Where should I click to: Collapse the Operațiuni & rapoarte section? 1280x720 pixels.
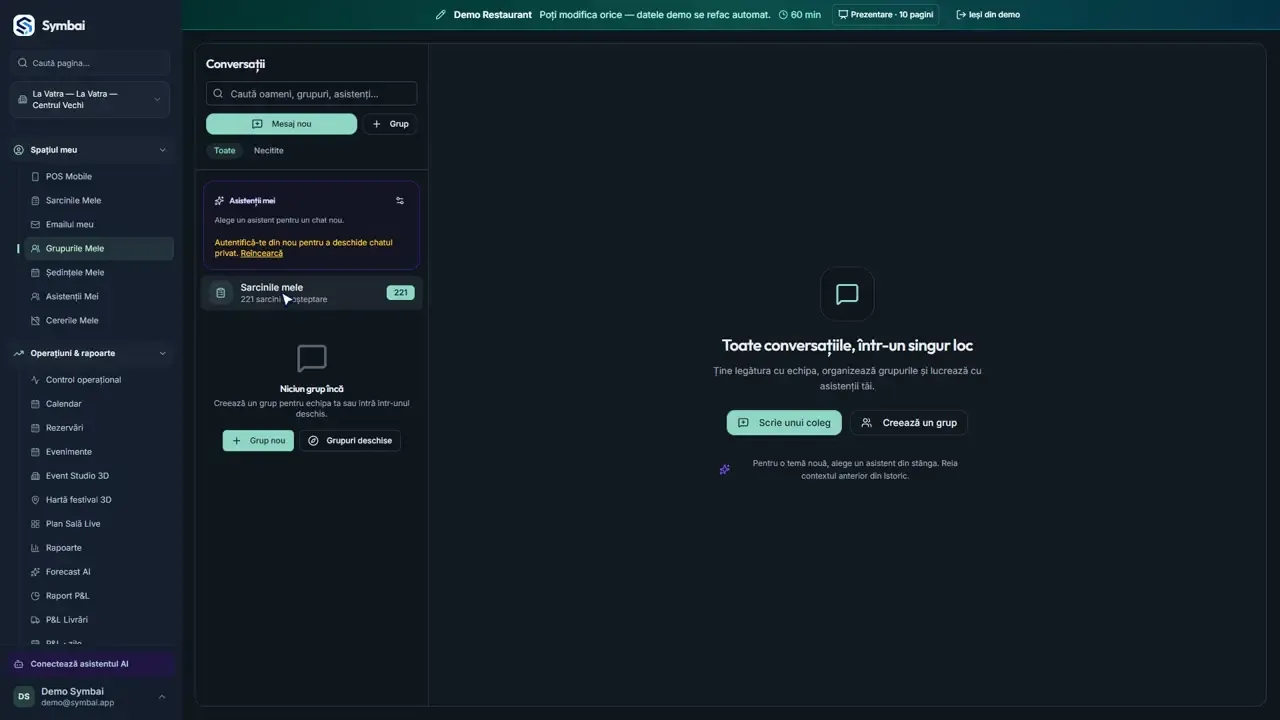[163, 353]
